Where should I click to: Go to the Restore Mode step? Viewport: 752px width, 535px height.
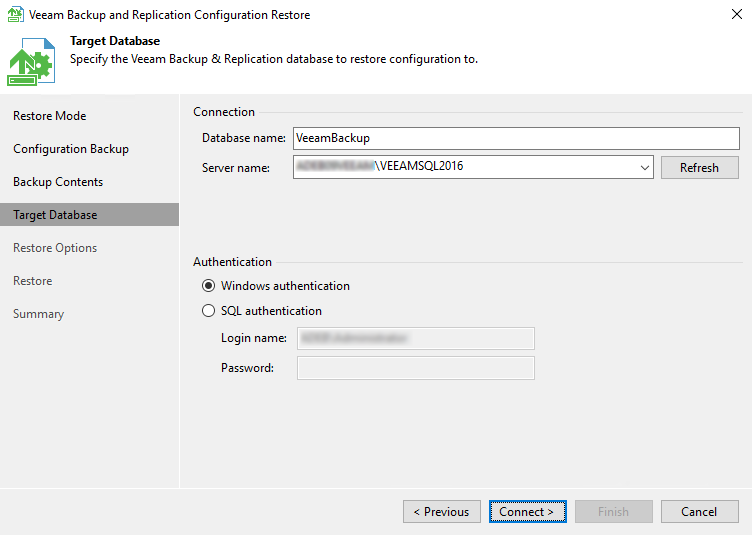[50, 116]
